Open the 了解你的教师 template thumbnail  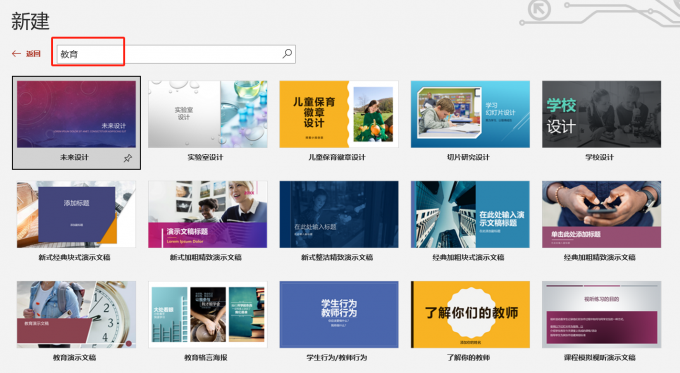[470, 314]
